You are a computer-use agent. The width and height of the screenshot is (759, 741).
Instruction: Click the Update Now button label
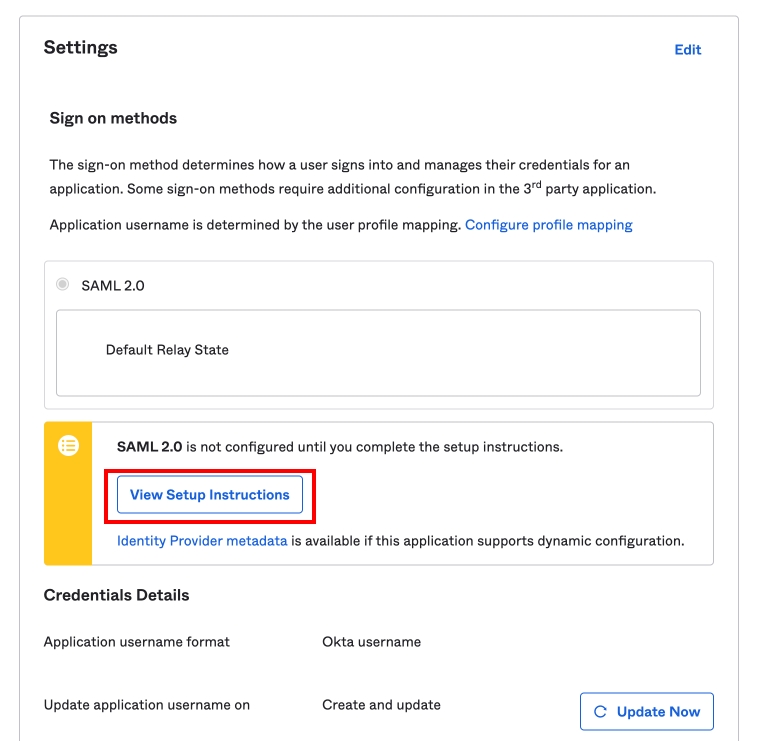(x=658, y=712)
